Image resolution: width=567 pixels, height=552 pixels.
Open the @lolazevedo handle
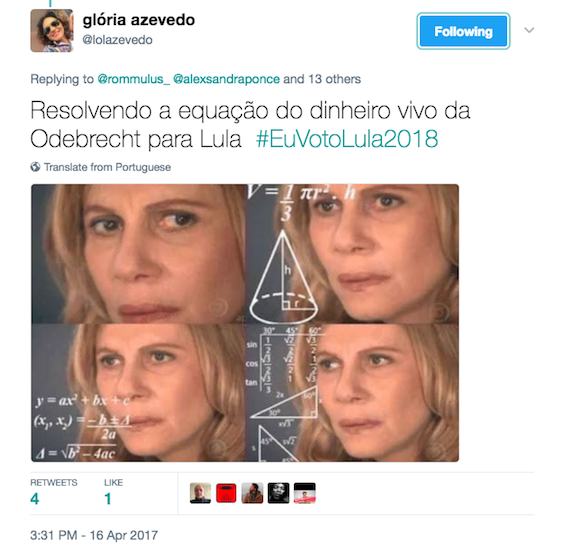[118, 40]
